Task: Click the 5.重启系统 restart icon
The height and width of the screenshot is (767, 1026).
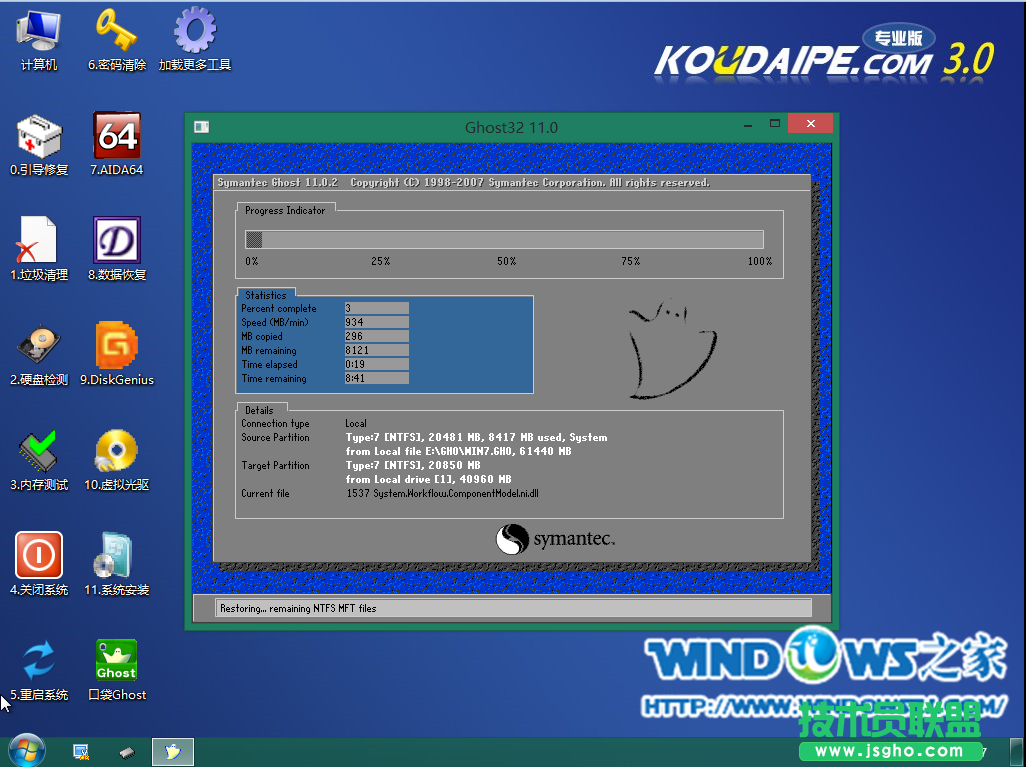Action: (x=39, y=661)
